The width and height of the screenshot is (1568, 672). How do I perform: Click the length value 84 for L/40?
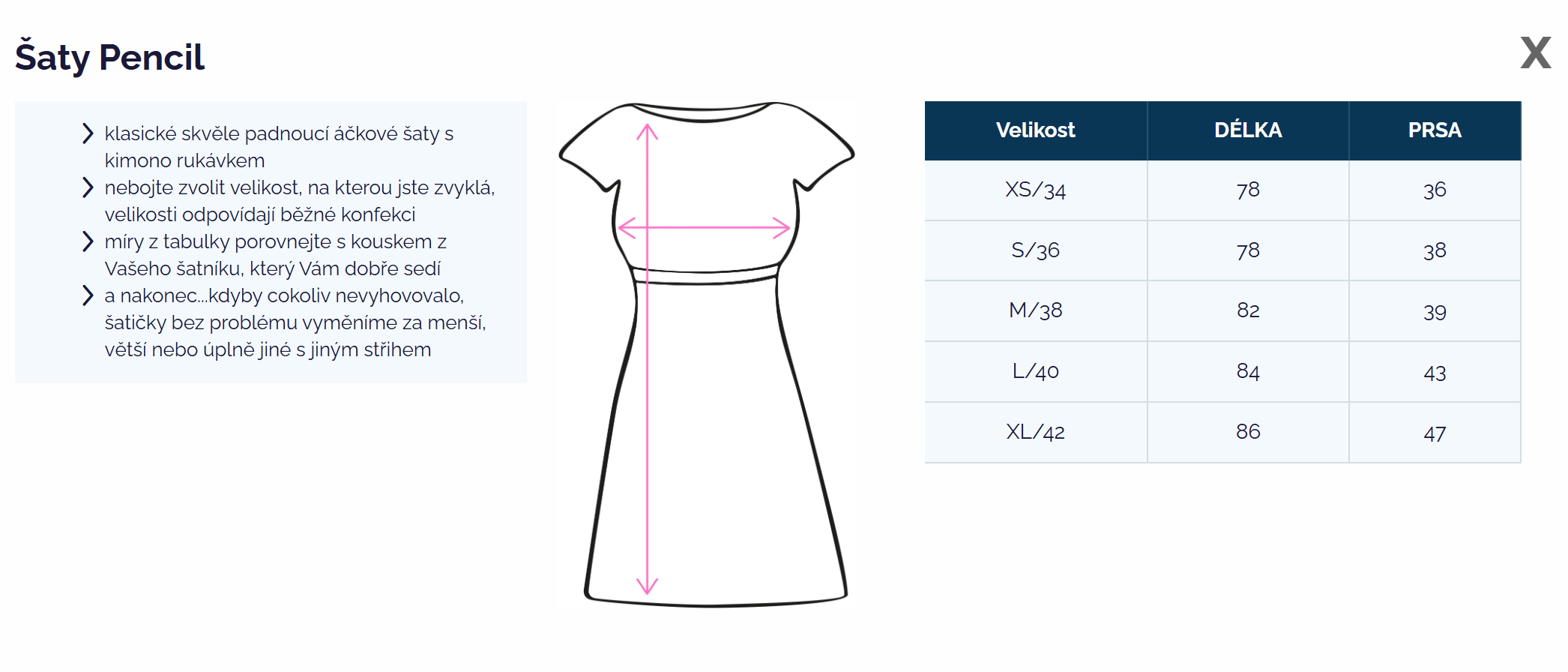(x=1248, y=371)
